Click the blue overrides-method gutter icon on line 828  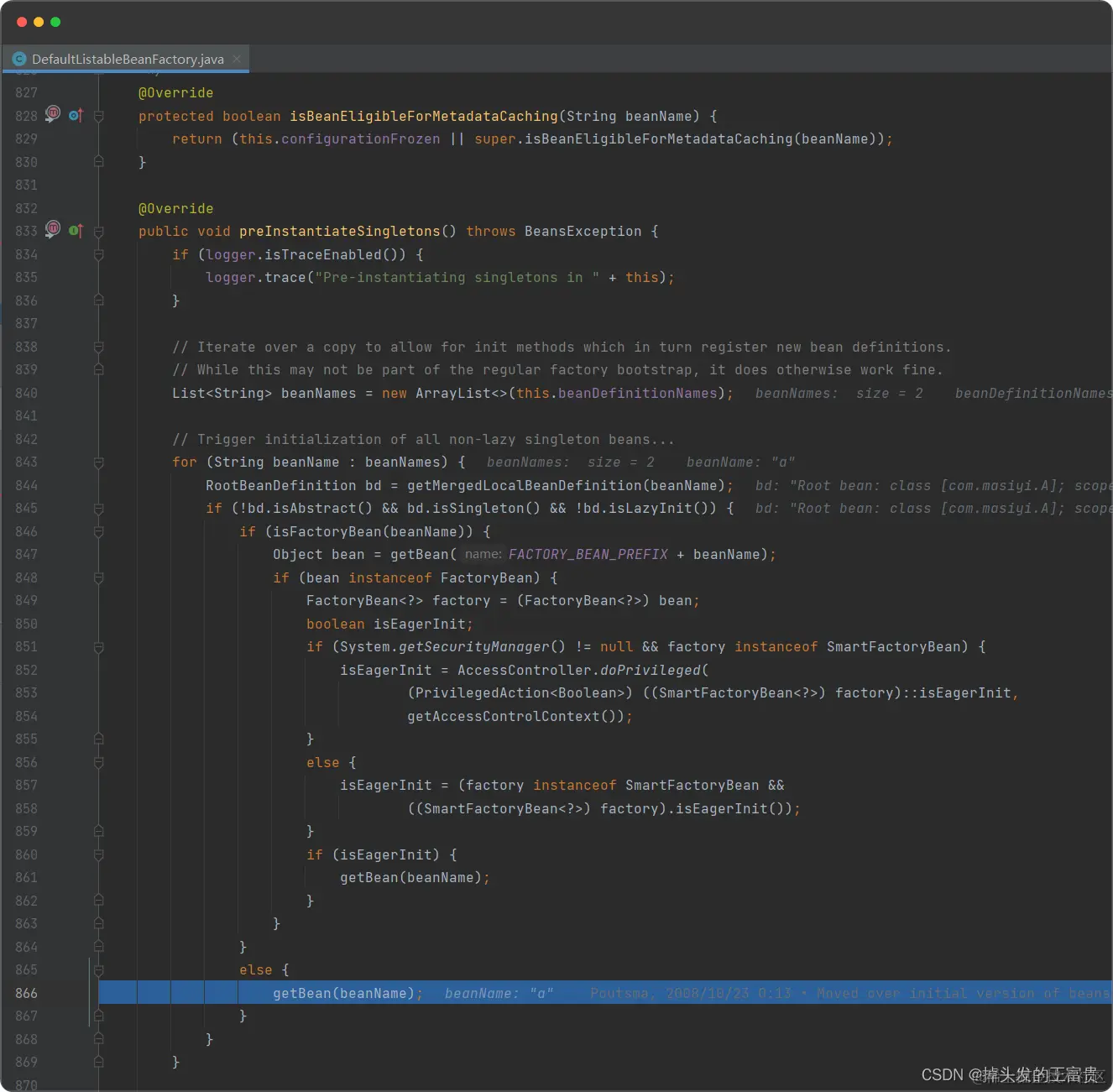pos(76,115)
